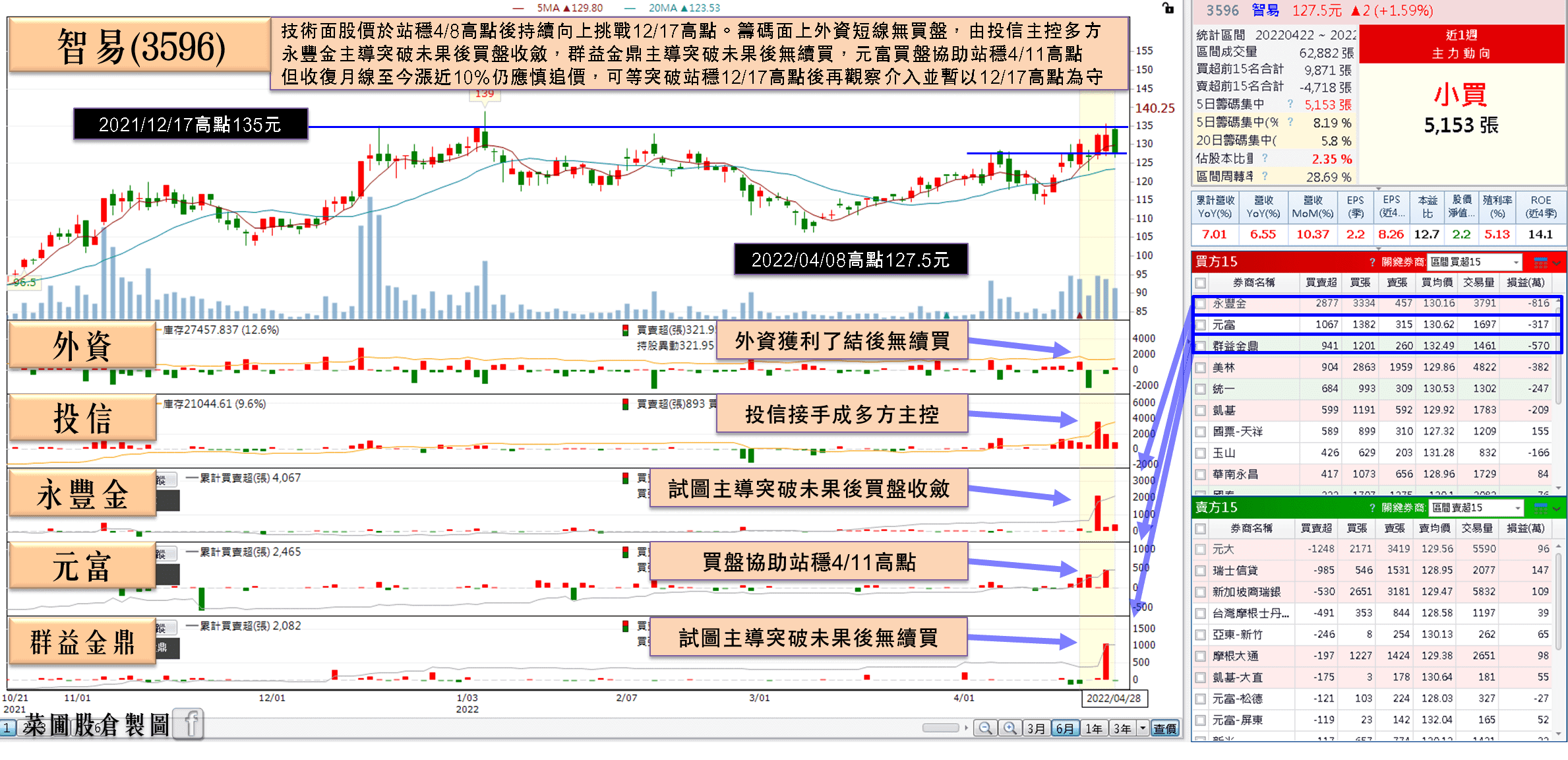This screenshot has width=1568, height=760.
Task: Open the 區間賣超15 dropdown
Action: (x=1476, y=508)
